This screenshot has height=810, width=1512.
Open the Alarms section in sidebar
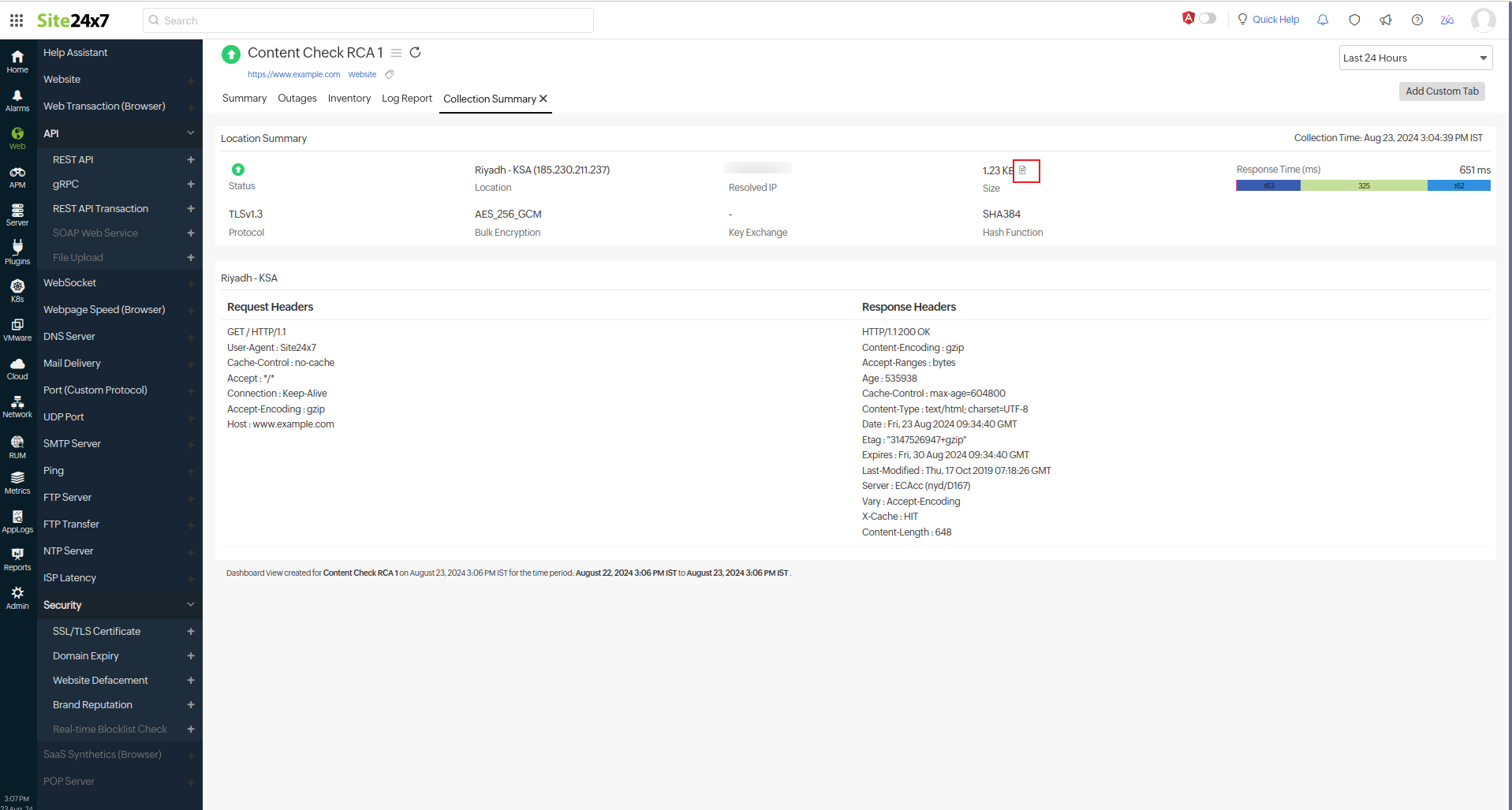[x=17, y=100]
